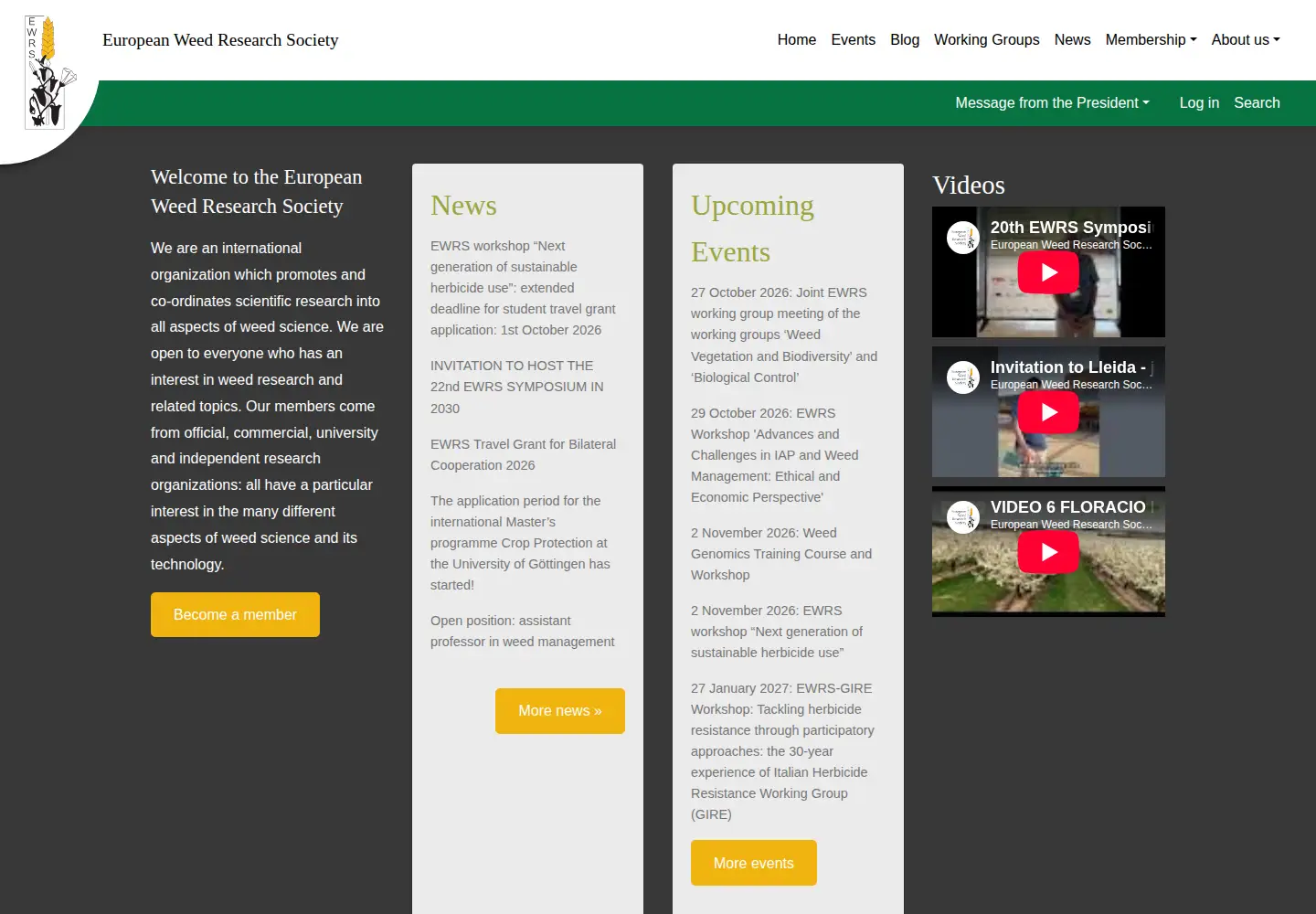Click channel avatar on Invitation to Lleida video
1316x914 pixels.
pyautogui.click(x=963, y=377)
